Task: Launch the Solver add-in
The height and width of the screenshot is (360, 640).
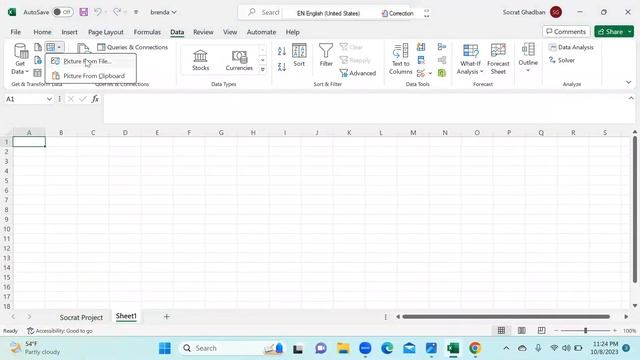Action: pos(562,60)
